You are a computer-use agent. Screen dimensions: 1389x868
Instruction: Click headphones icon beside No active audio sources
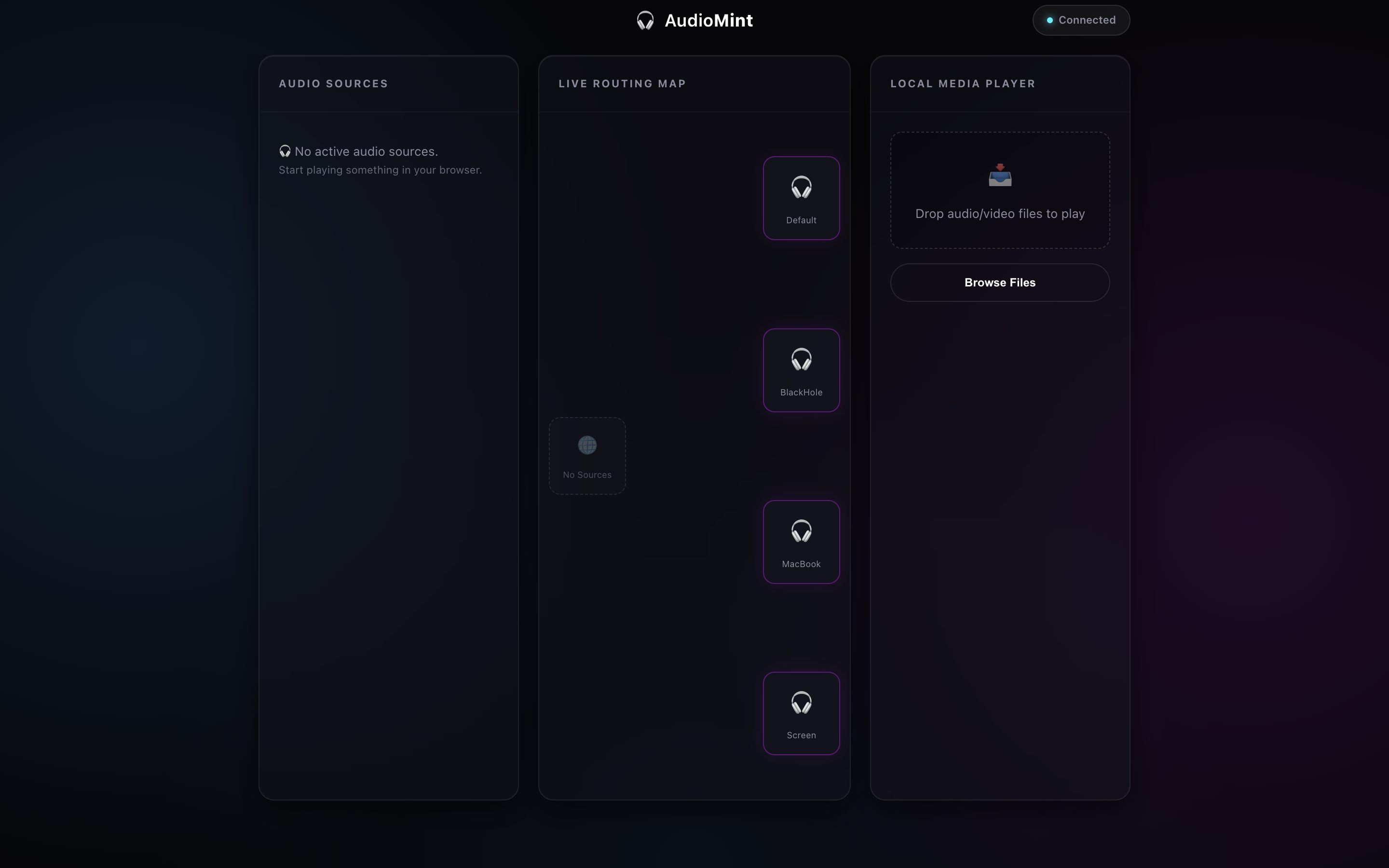coord(285,151)
